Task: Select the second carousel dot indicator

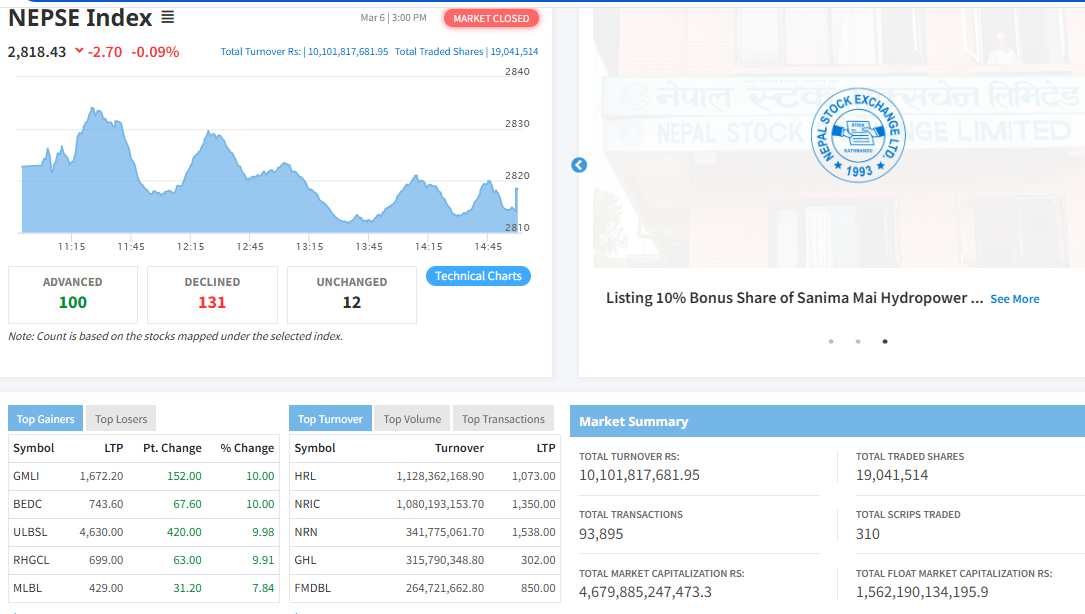Action: (858, 341)
